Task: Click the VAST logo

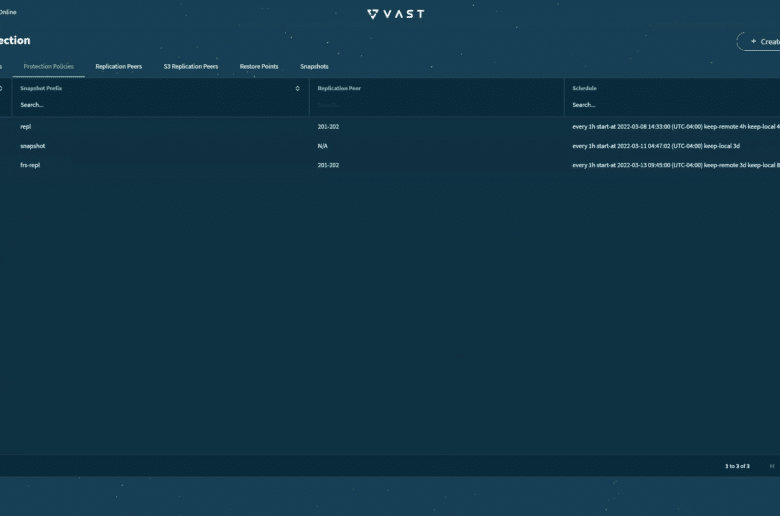Action: coord(395,14)
